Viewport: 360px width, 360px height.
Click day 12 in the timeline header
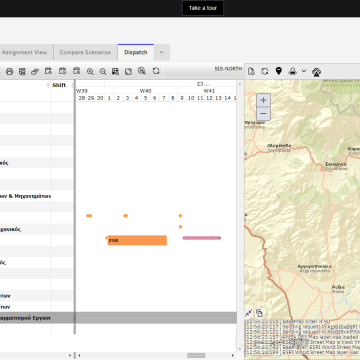pyautogui.click(x=209, y=98)
